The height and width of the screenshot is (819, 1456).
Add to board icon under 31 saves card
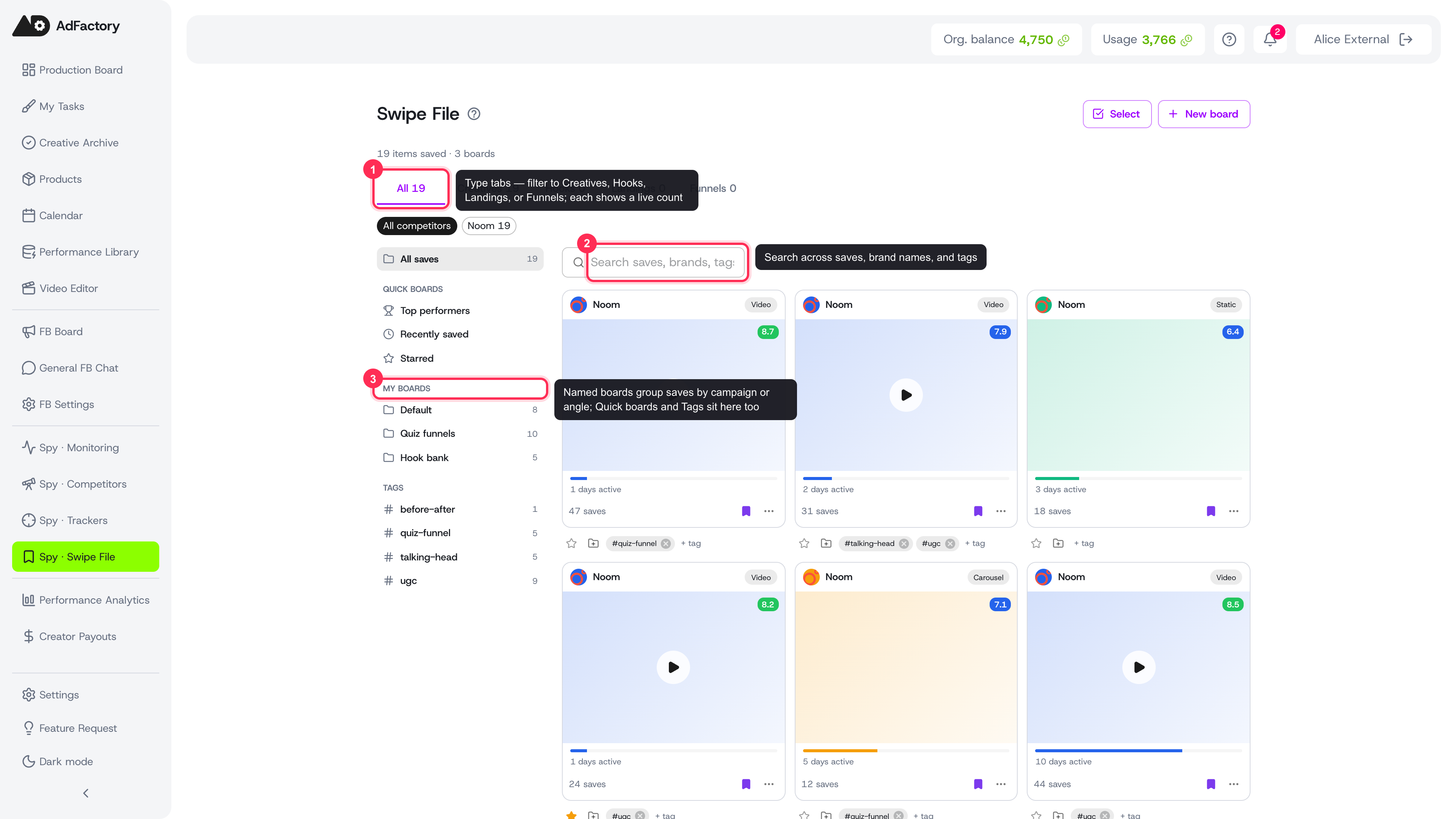click(826, 543)
